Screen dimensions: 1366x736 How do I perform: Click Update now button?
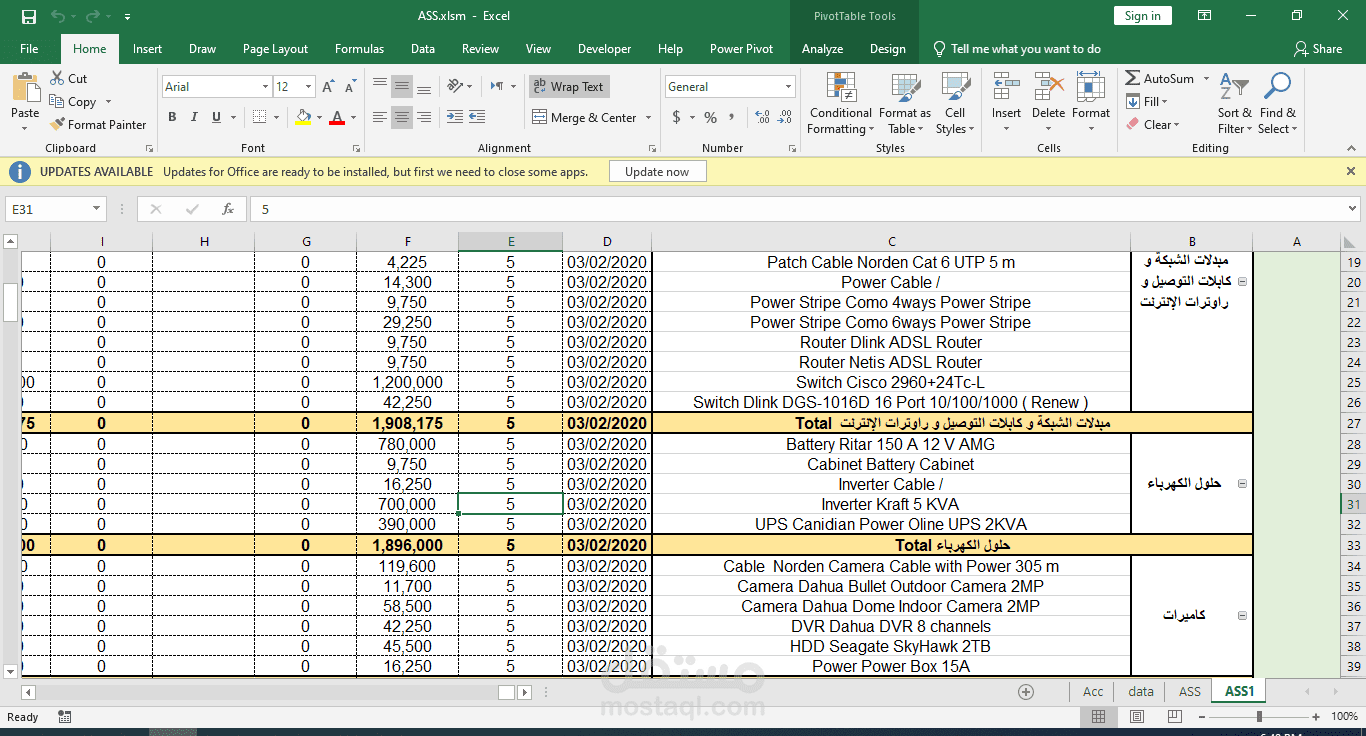pos(657,172)
